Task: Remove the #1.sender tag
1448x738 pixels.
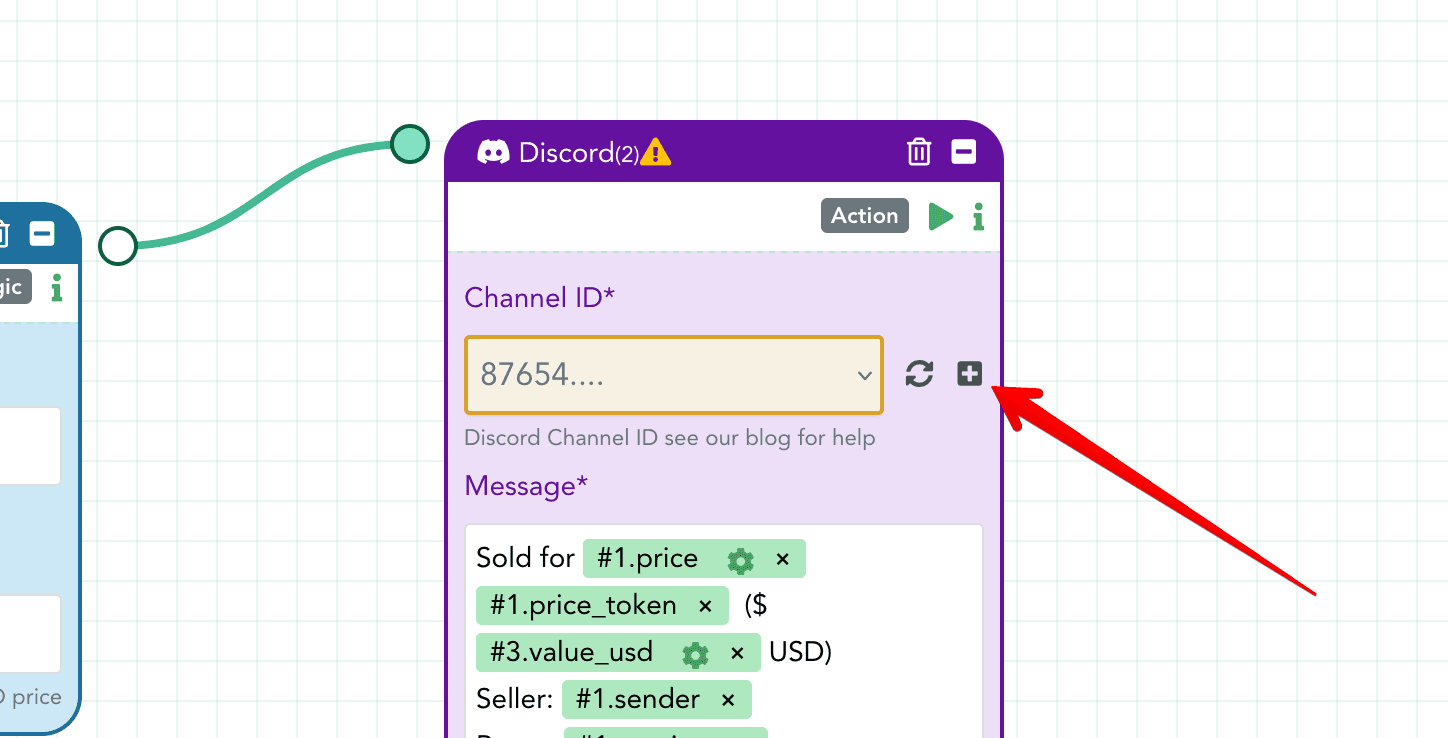Action: 728,700
